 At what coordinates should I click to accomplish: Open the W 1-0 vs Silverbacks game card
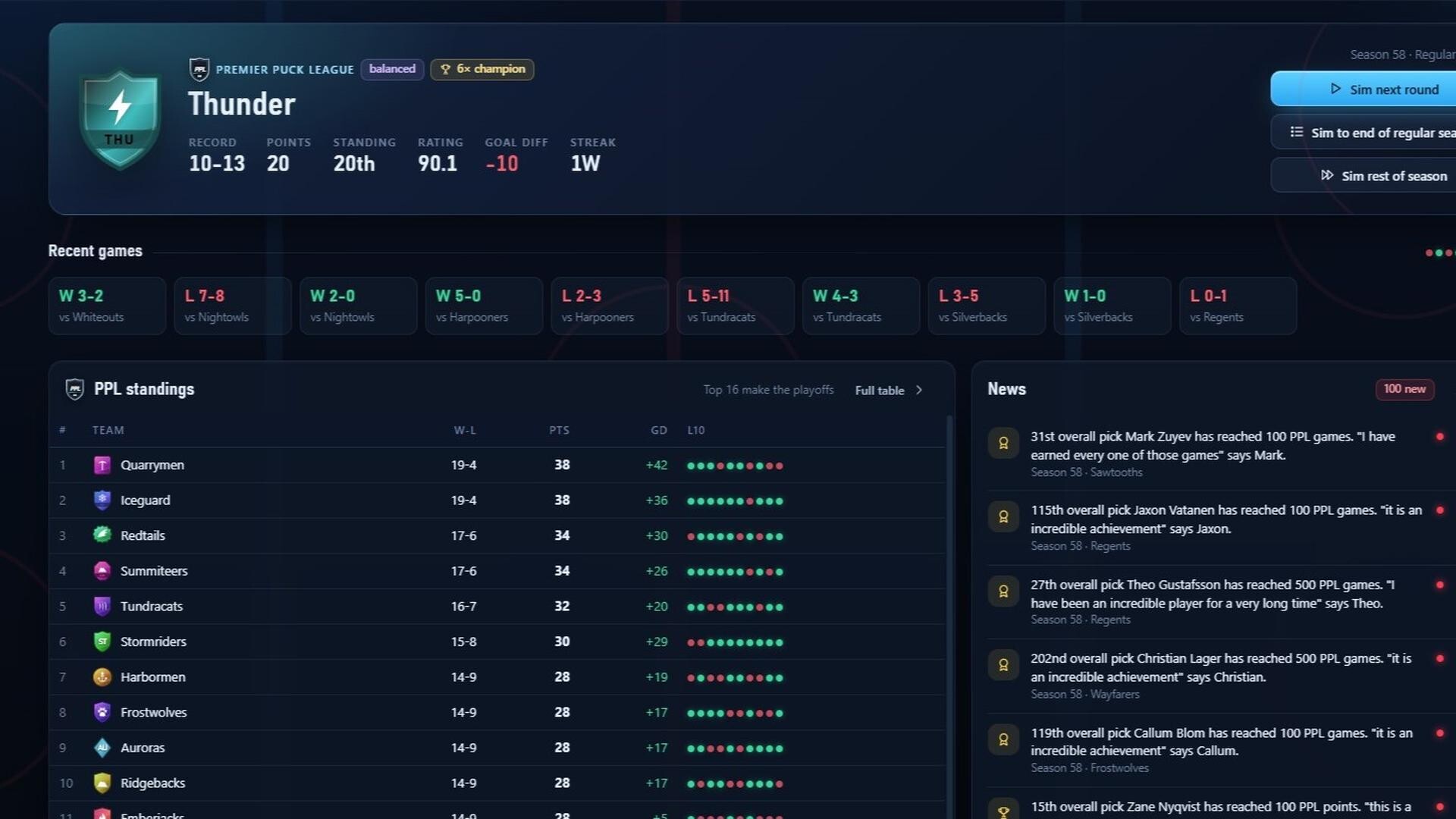click(x=1112, y=306)
